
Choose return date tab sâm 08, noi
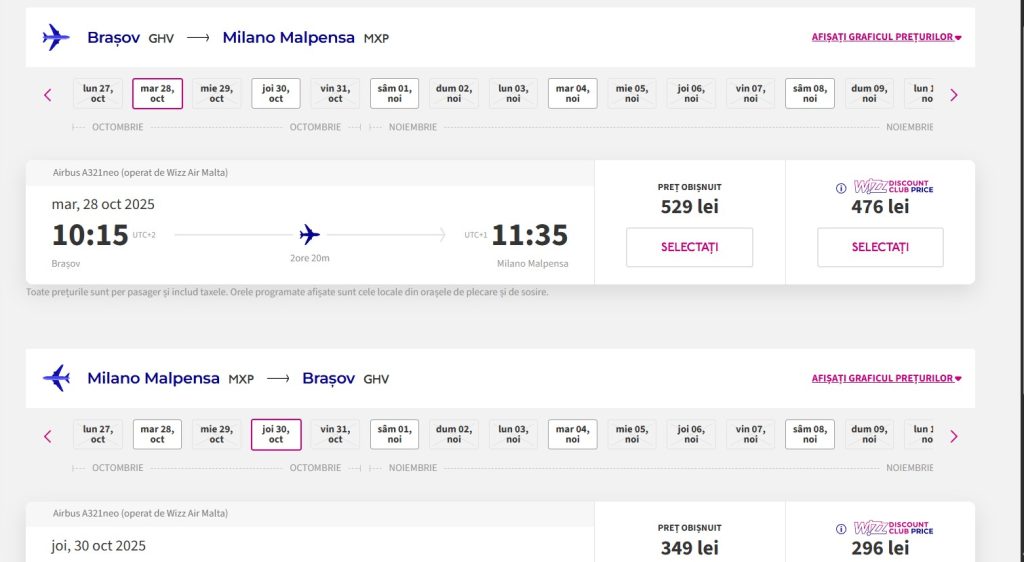809,434
